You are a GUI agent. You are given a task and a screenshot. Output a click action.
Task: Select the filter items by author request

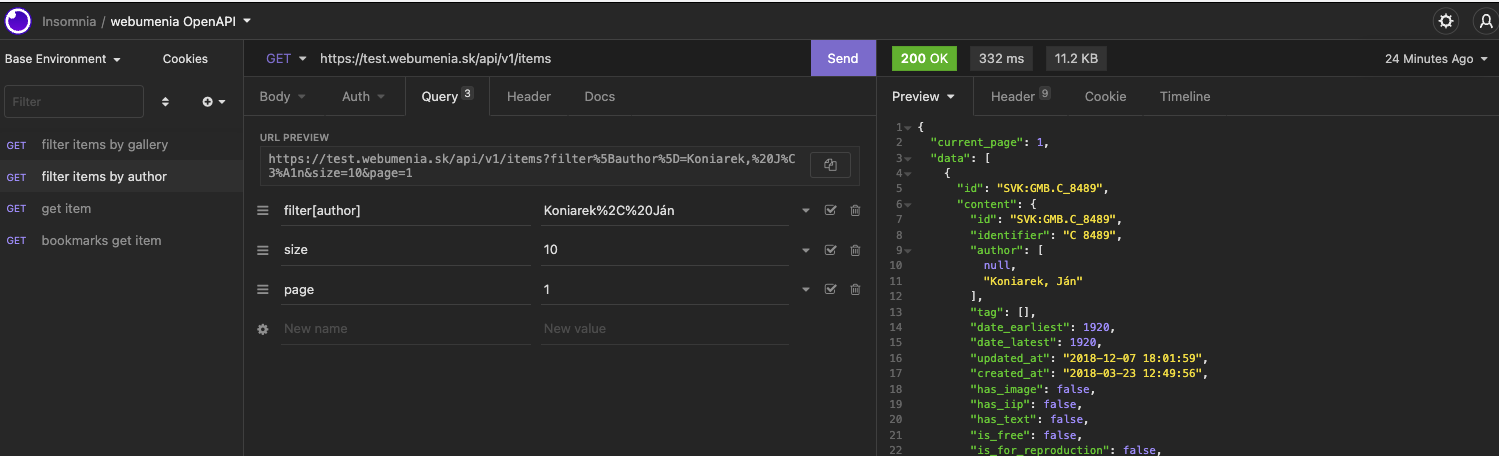coord(121,177)
